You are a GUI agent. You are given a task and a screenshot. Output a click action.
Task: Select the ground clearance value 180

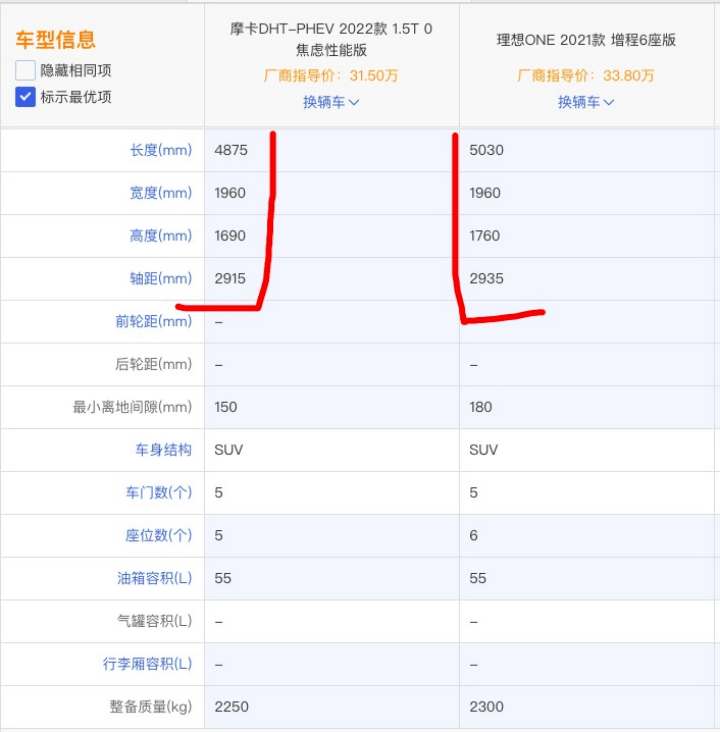tap(481, 407)
